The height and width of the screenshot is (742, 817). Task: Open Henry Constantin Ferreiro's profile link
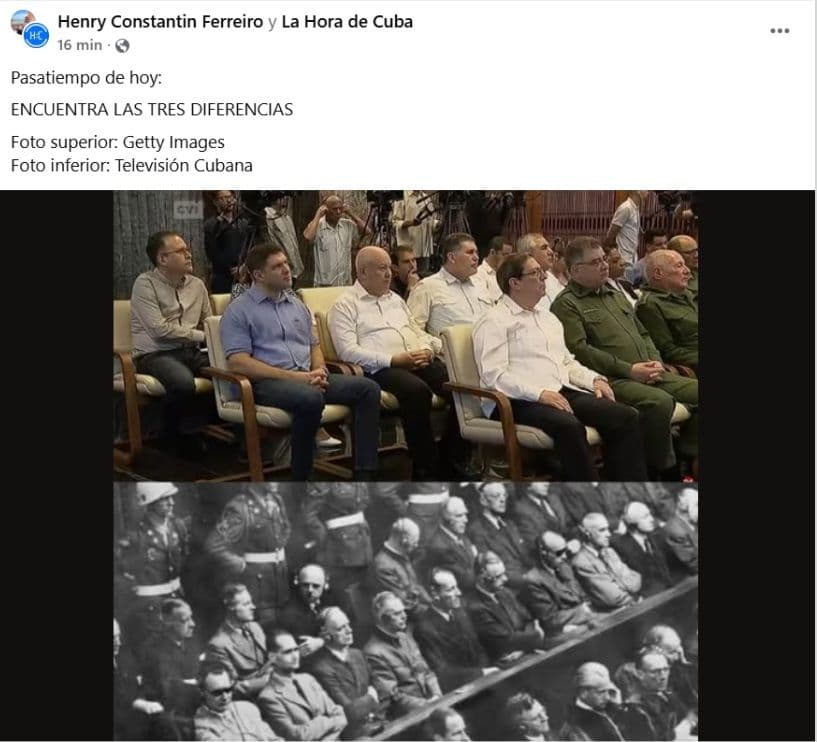160,21
